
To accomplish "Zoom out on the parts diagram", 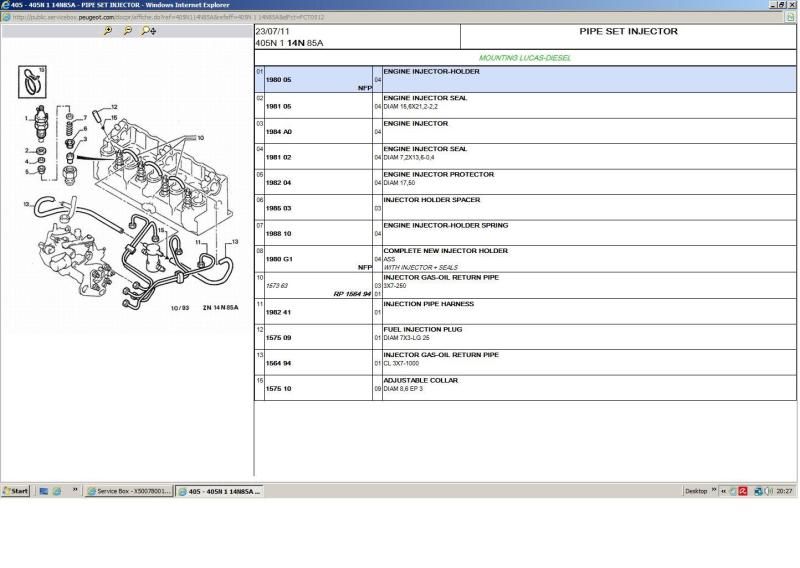I will click(128, 31).
